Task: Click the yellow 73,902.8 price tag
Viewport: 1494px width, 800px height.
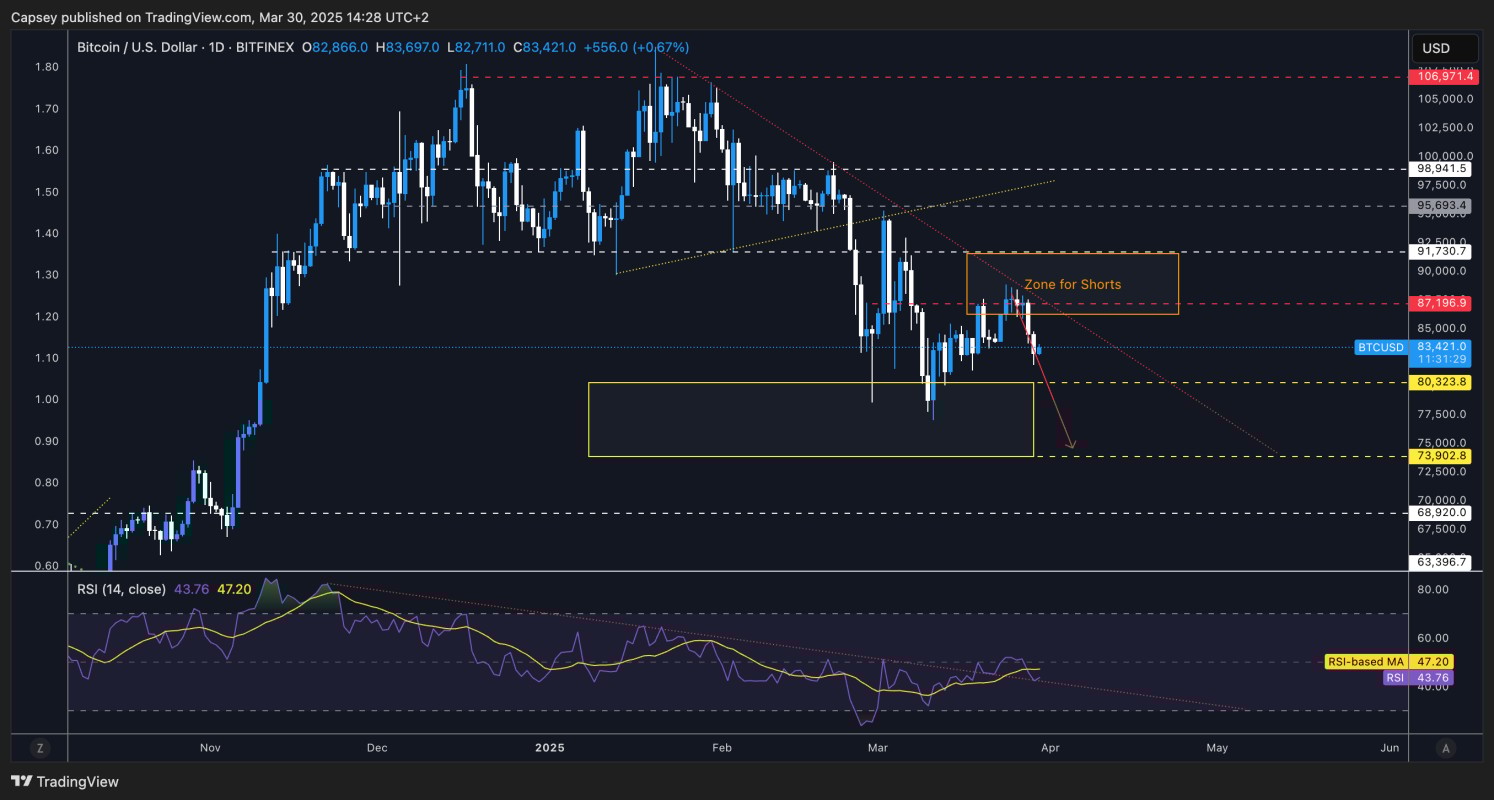Action: coord(1439,456)
